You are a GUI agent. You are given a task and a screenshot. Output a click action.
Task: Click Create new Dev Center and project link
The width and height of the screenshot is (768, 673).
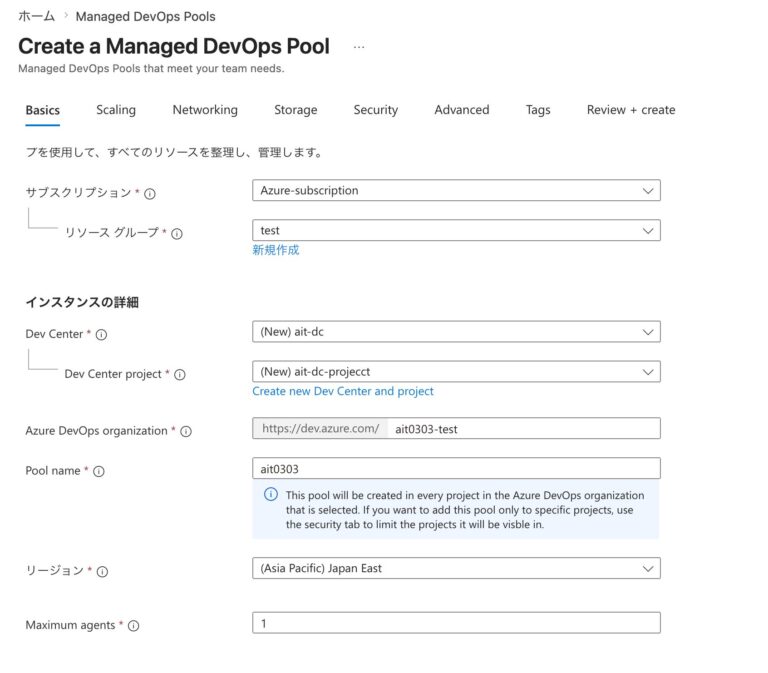pyautogui.click(x=343, y=391)
